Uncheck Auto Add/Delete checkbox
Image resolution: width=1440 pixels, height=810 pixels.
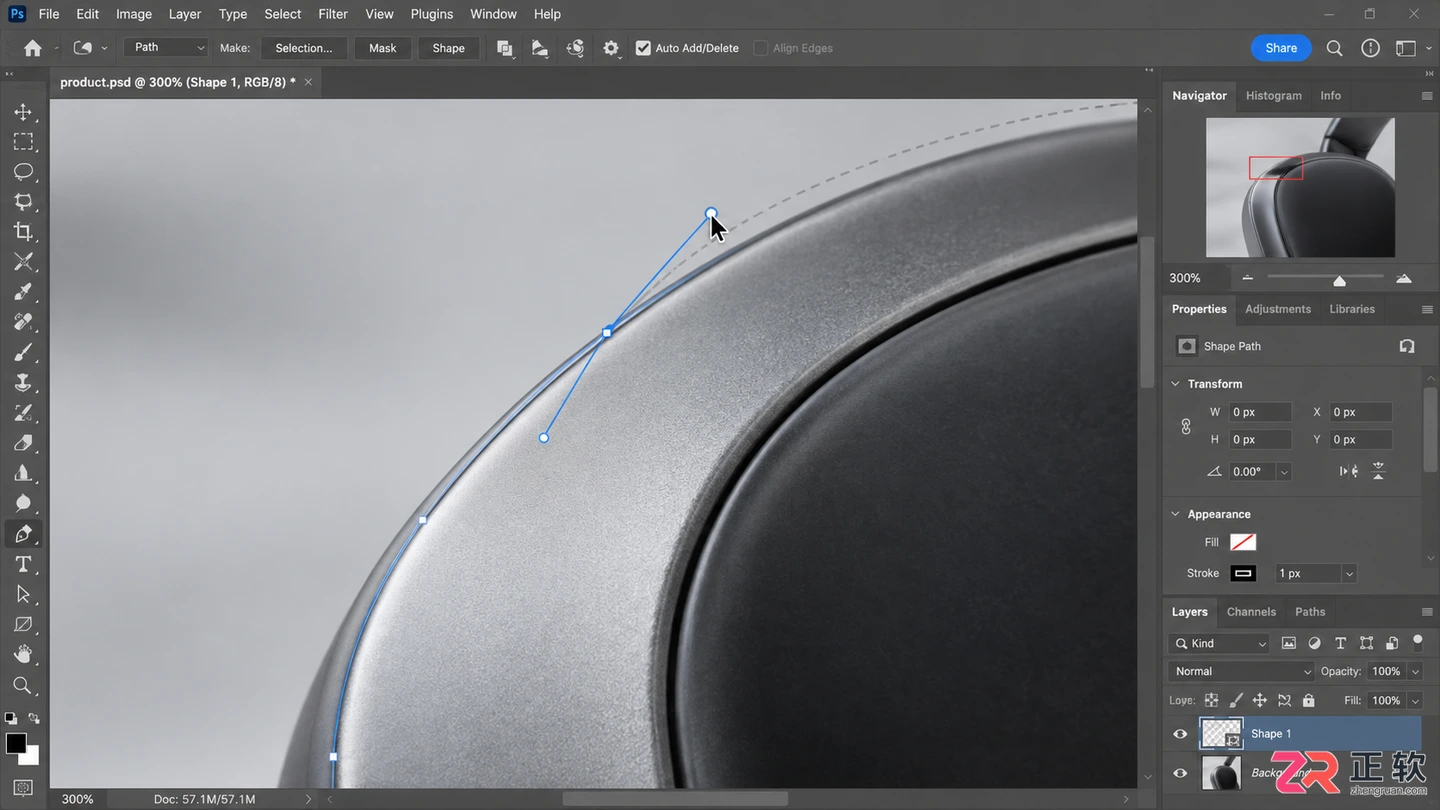click(x=643, y=48)
